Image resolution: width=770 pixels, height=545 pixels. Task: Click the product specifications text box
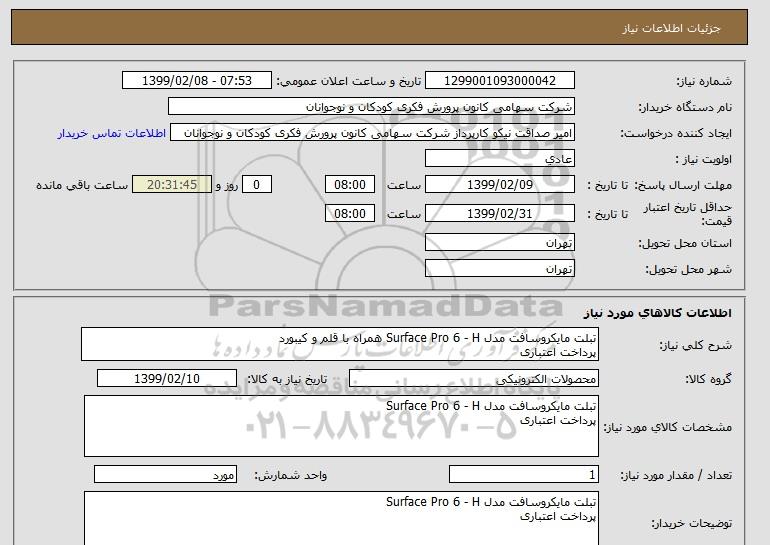341,426
